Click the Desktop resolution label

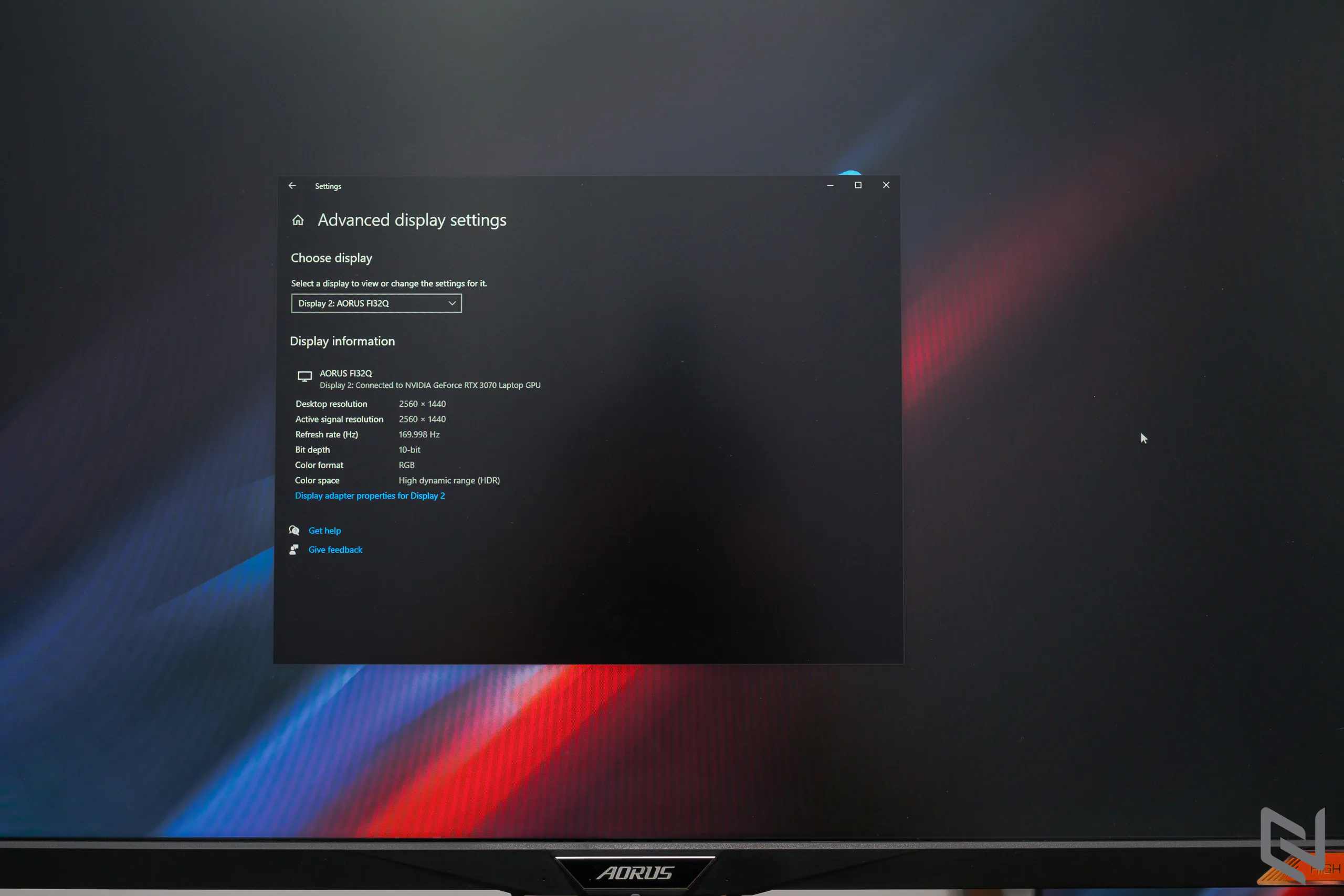[331, 404]
